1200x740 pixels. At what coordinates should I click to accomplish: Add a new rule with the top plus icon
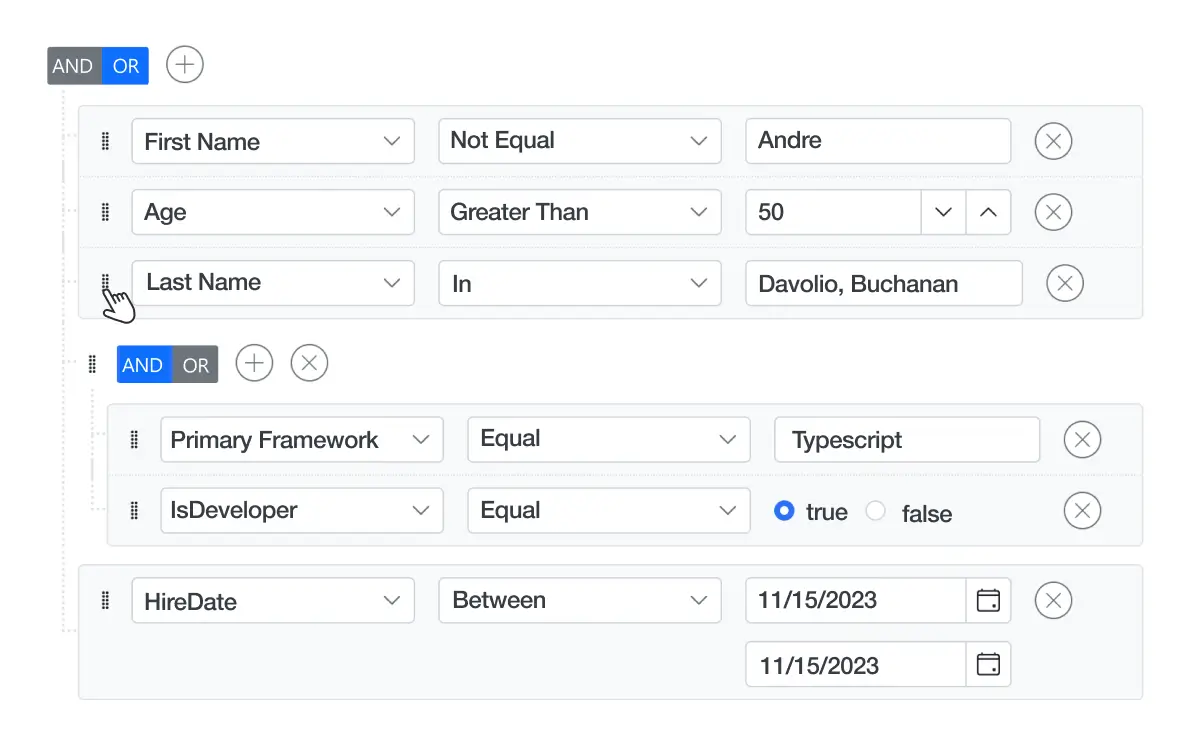(184, 64)
